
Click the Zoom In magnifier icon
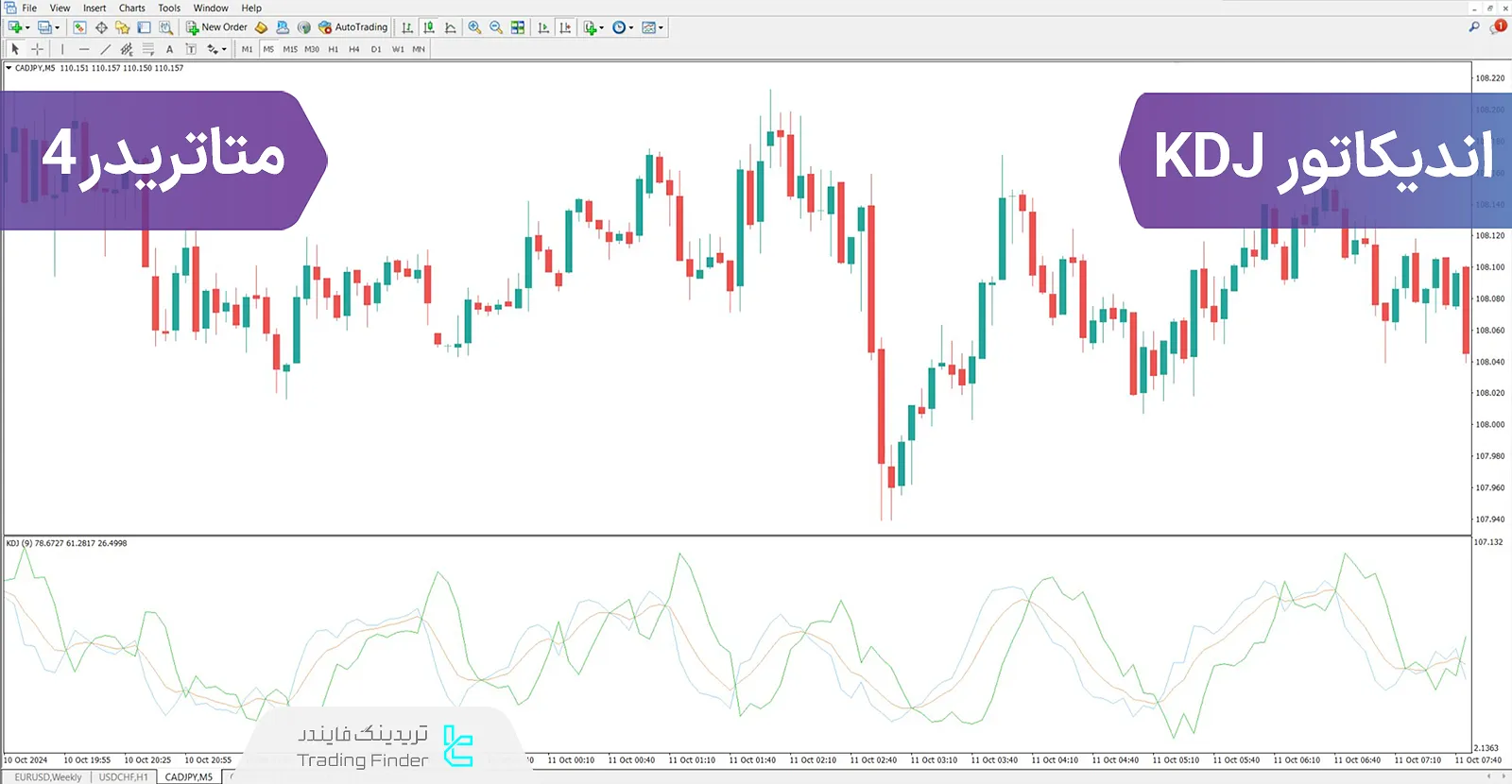[x=474, y=27]
